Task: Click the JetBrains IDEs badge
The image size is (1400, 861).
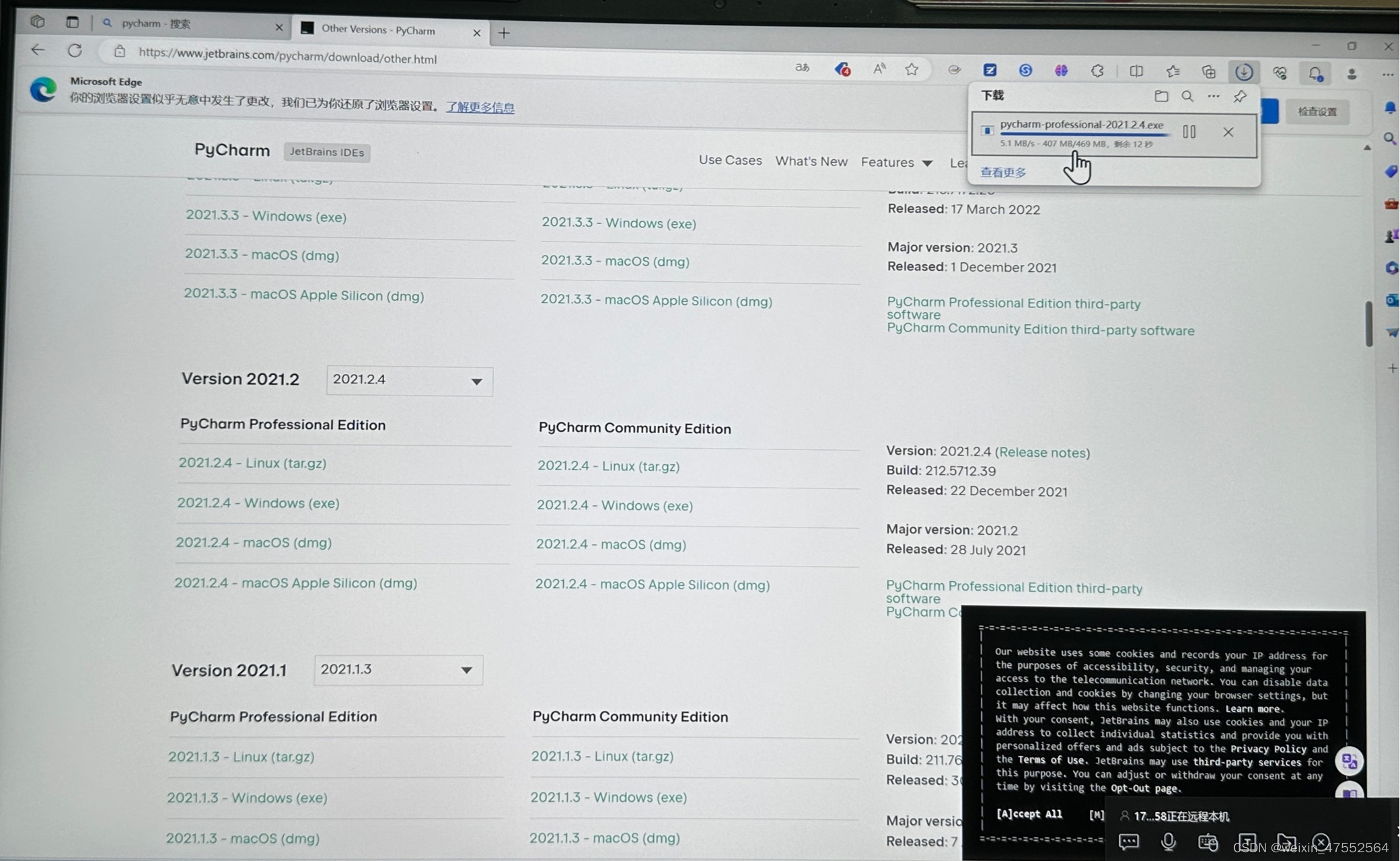Action: click(327, 152)
